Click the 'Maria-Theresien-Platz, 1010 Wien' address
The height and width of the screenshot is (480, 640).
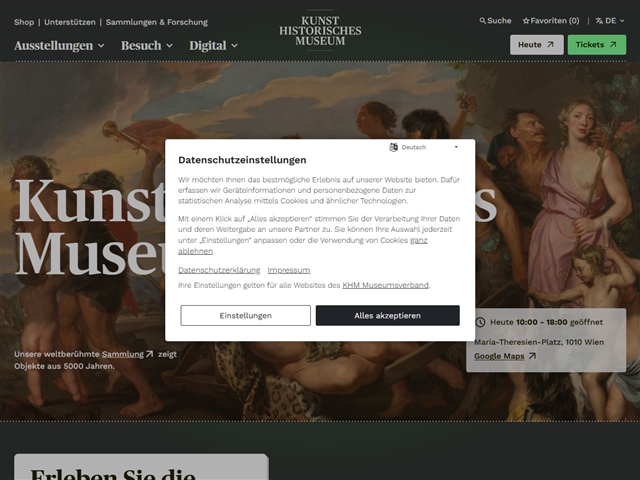tap(539, 342)
